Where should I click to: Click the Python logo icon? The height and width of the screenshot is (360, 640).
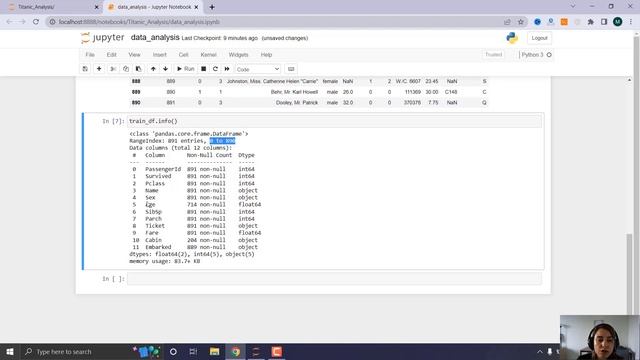coord(512,38)
